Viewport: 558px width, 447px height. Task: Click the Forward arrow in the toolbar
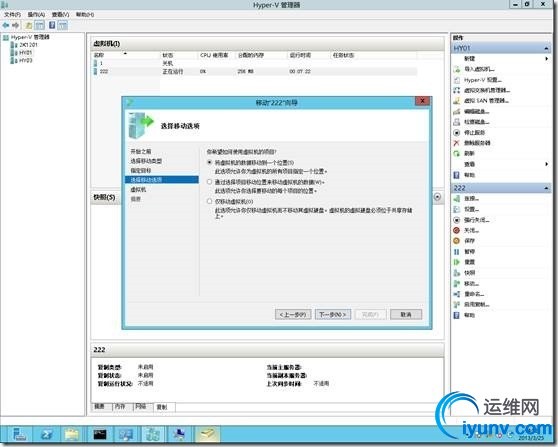click(15, 25)
